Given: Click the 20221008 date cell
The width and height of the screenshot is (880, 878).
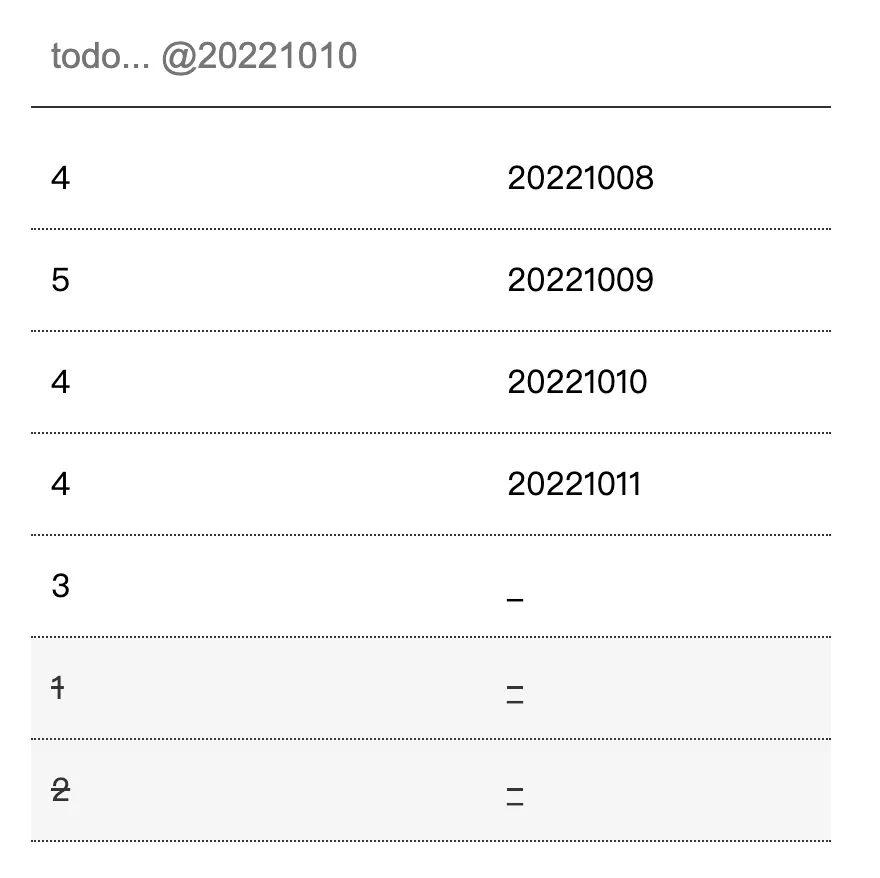Looking at the screenshot, I should [580, 179].
